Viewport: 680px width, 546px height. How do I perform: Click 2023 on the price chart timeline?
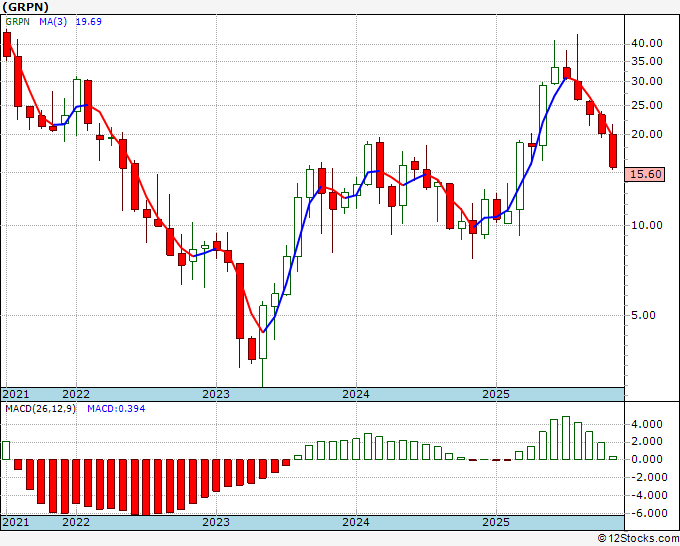pyautogui.click(x=216, y=394)
